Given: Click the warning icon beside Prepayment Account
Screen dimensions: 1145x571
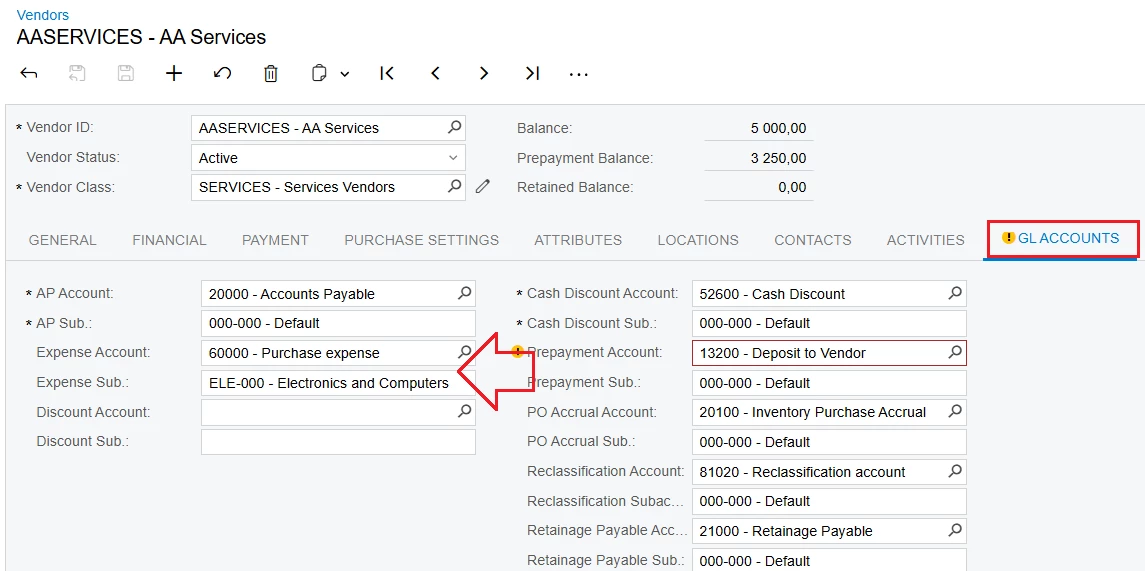Looking at the screenshot, I should click(518, 352).
